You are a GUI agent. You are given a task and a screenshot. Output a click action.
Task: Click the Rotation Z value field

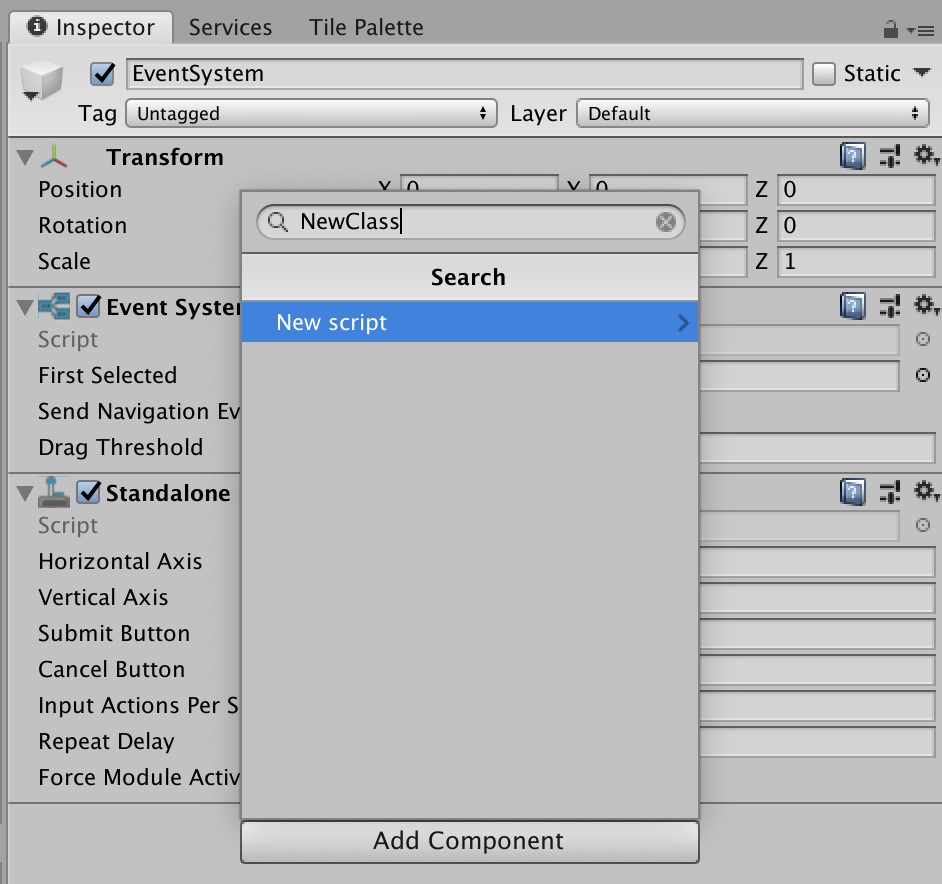click(x=856, y=226)
